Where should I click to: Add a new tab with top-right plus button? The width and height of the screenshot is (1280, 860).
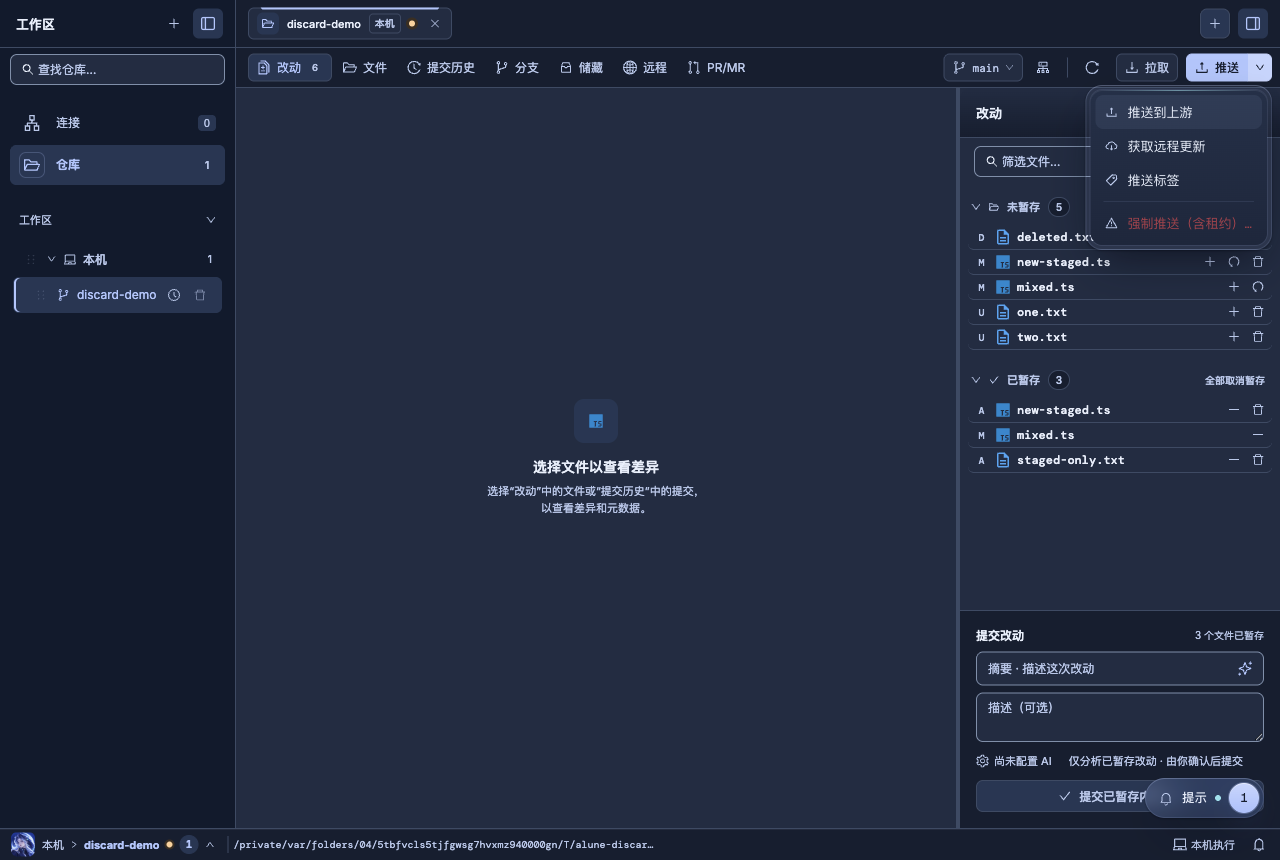pyautogui.click(x=1215, y=23)
